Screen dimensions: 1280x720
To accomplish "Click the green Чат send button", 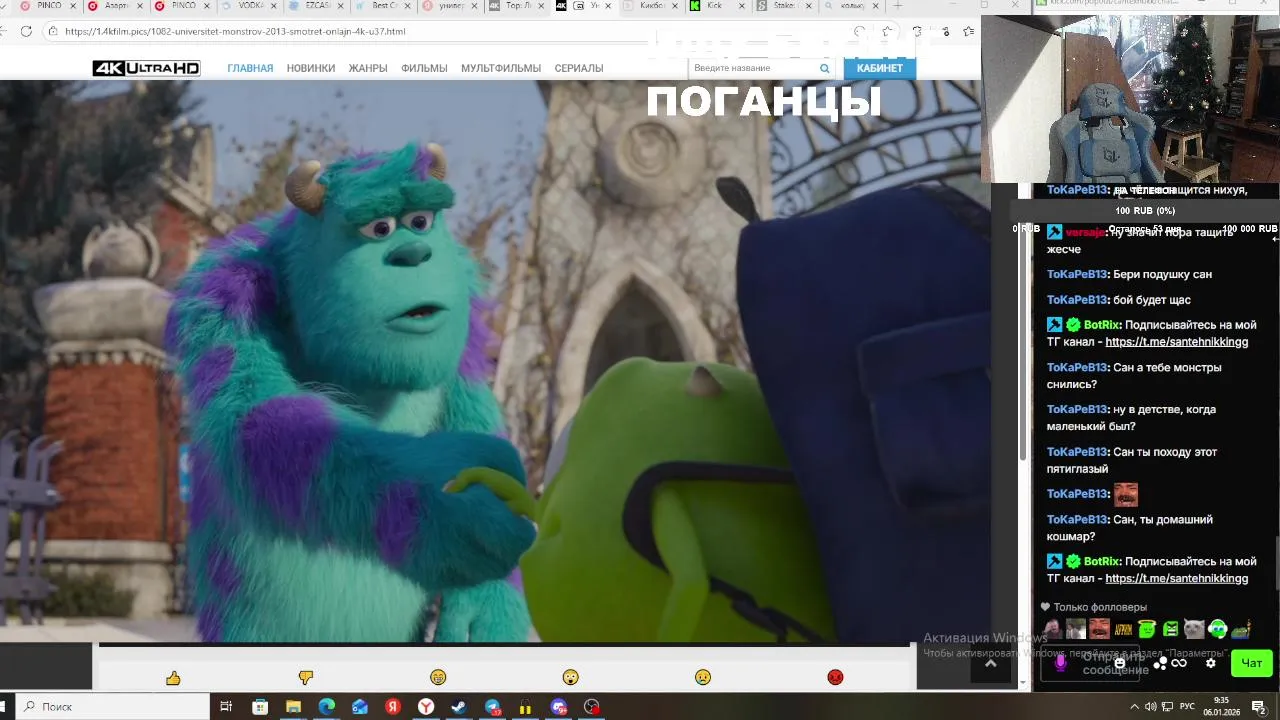I will click(1252, 663).
